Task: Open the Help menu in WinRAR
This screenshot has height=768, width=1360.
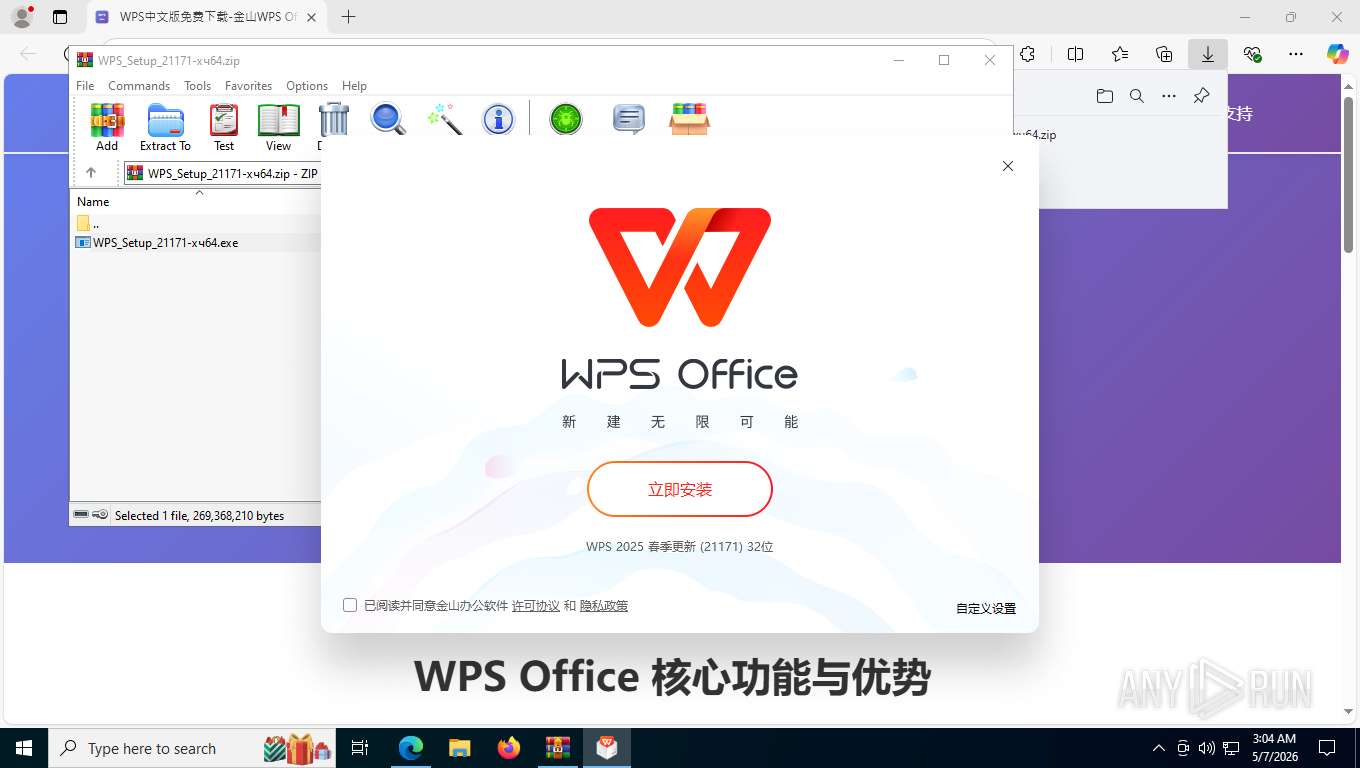Action: 354,86
